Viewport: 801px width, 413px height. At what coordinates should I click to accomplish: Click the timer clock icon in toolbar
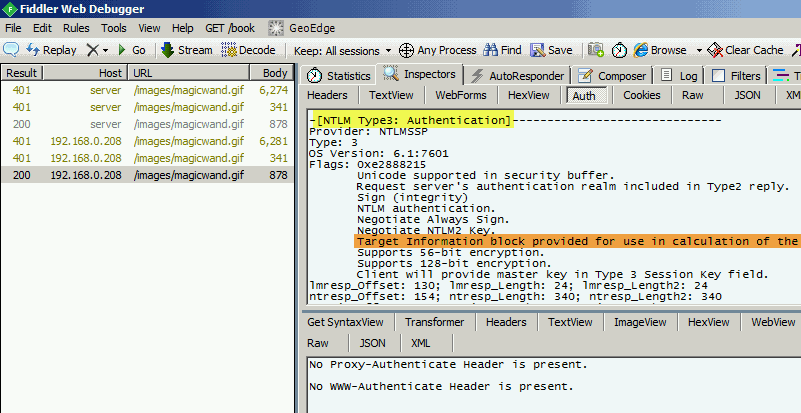click(619, 49)
